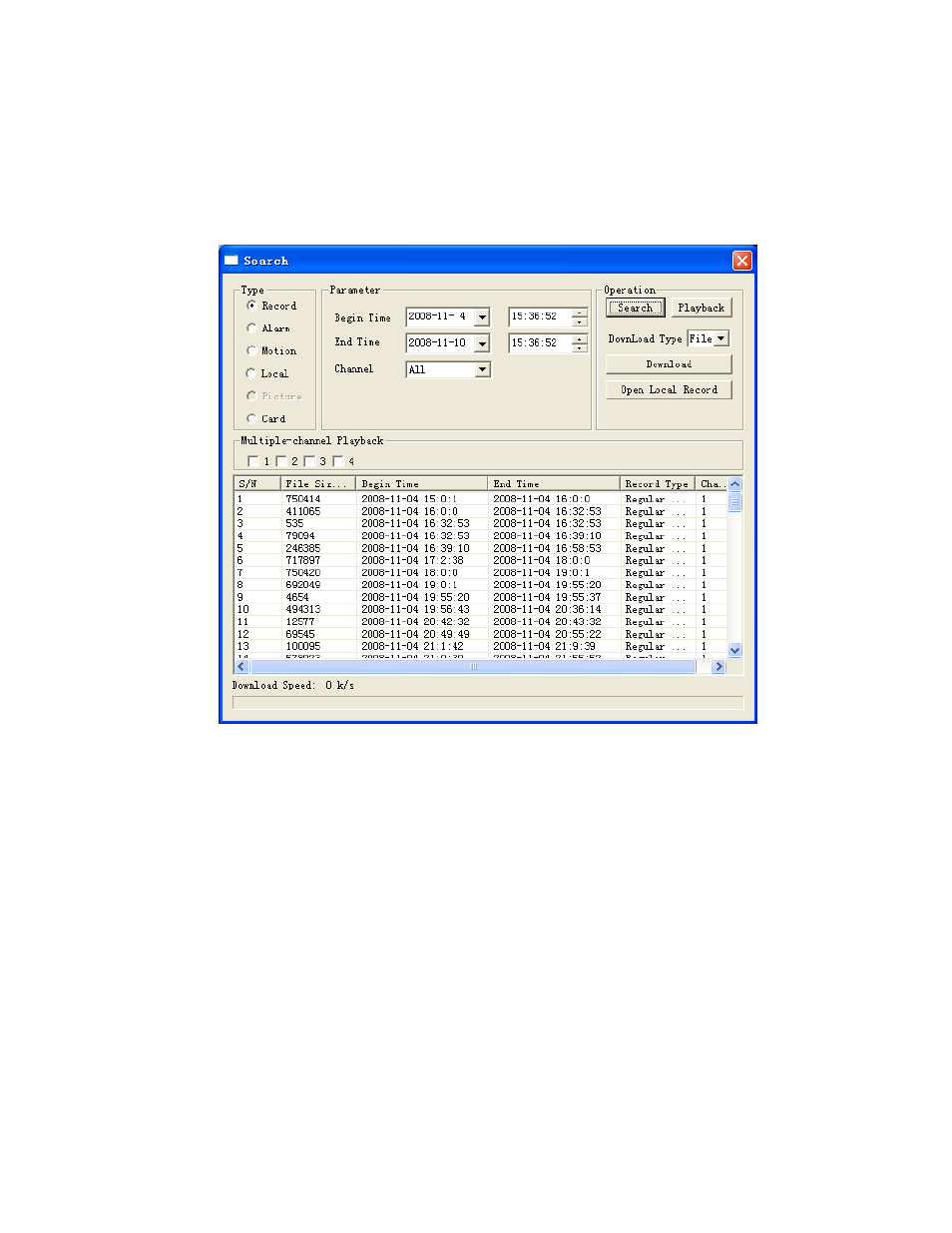Select record row 6 with size 717897

tap(481, 560)
